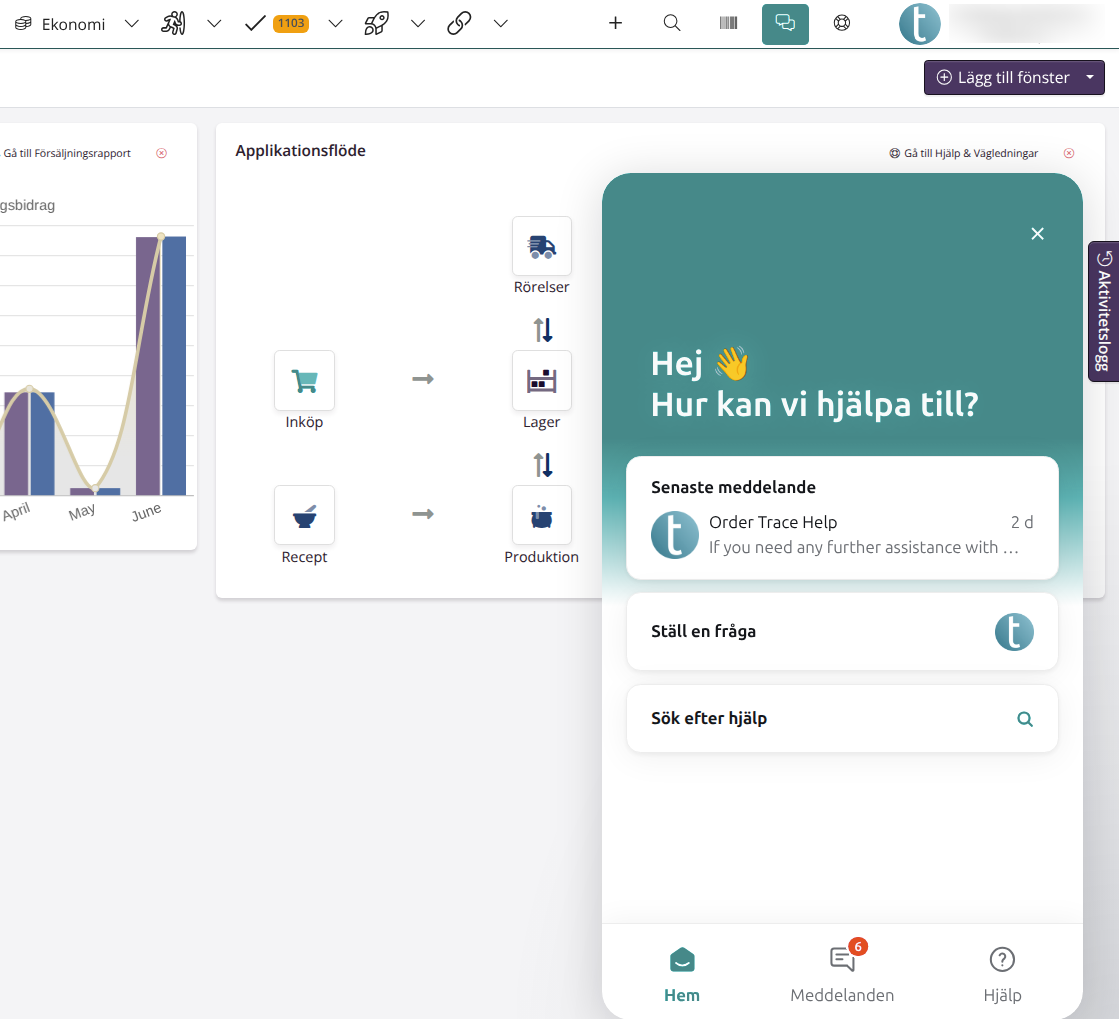
Task: Open the Aktivitetslogg side tab
Action: (x=1103, y=311)
